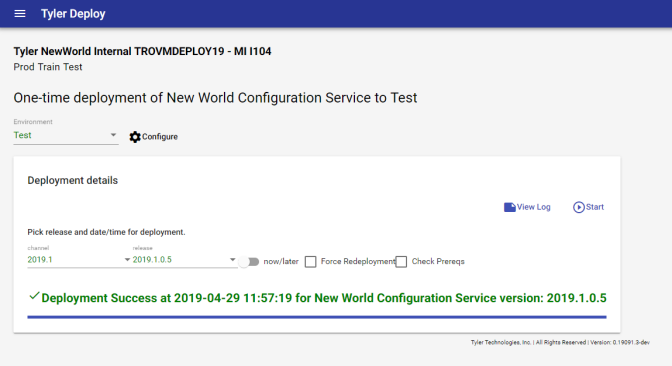Enable the Force Redeployment checkbox
This screenshot has width=672, height=366.
[311, 261]
